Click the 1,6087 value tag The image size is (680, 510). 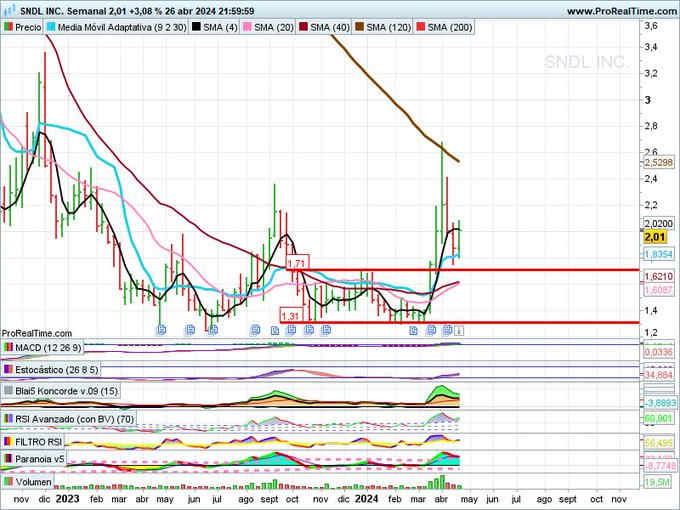659,290
